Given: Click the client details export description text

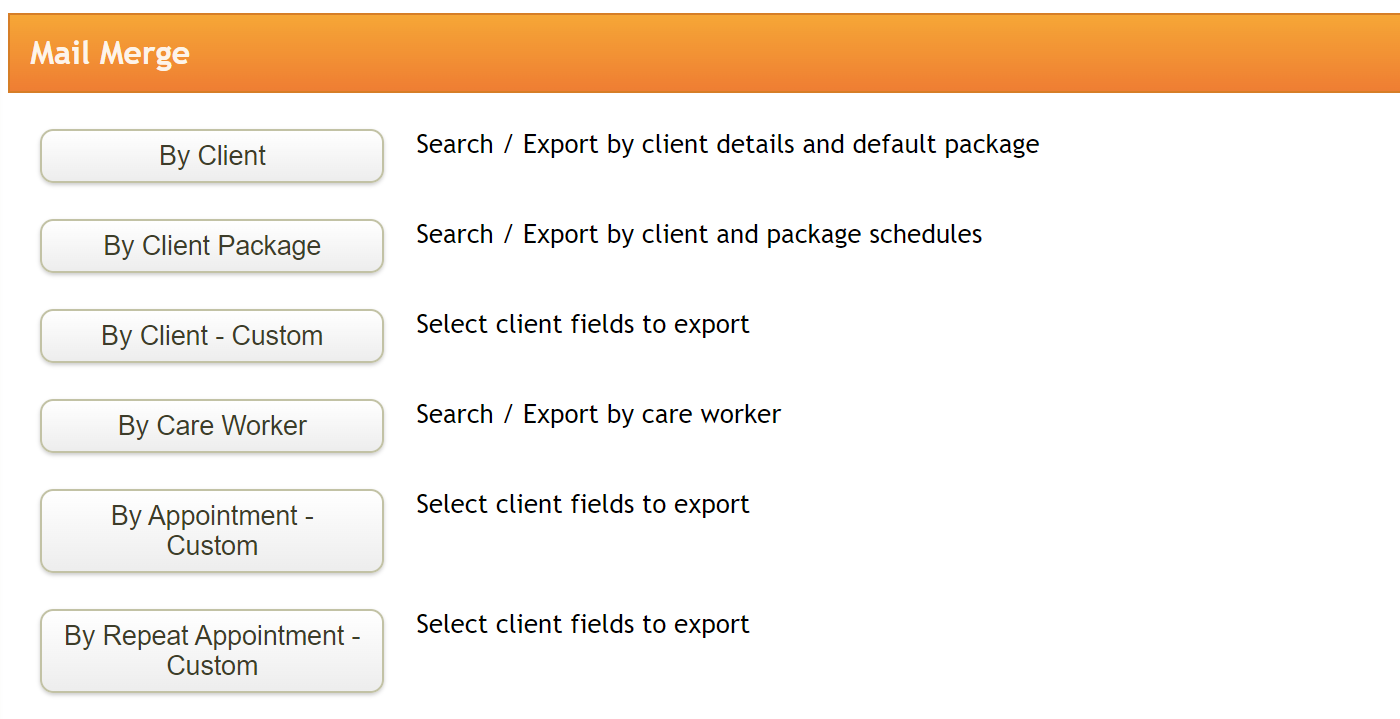Looking at the screenshot, I should point(727,144).
